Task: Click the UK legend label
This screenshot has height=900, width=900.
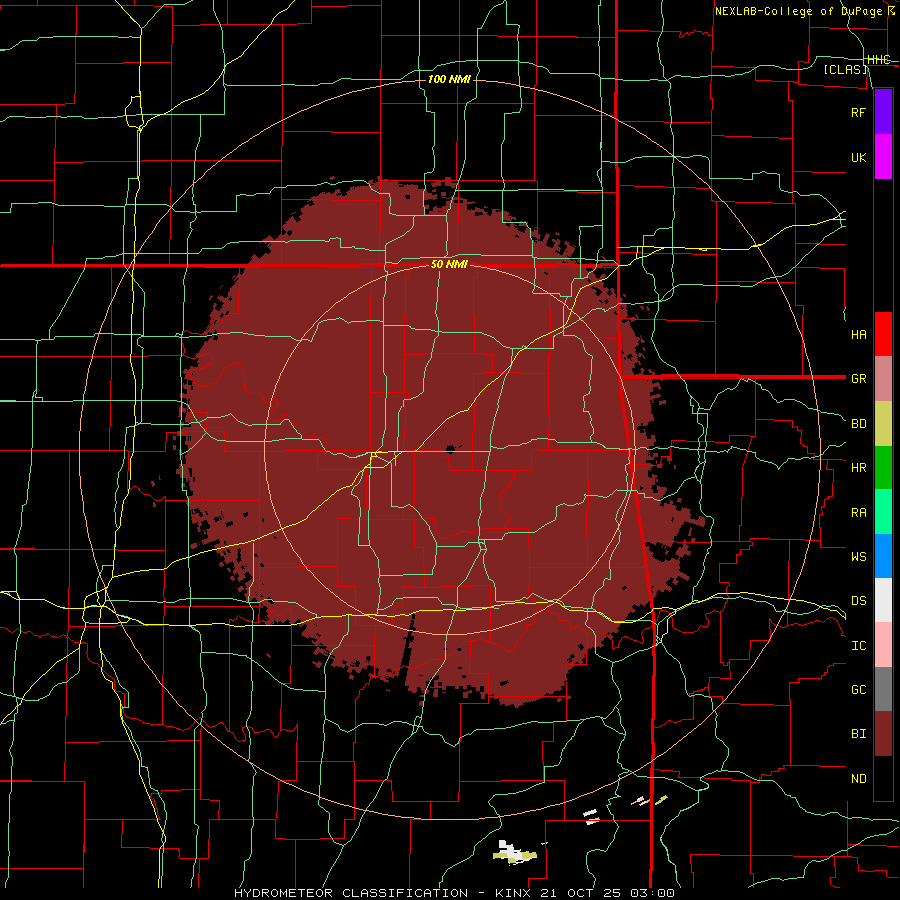Action: [x=858, y=158]
